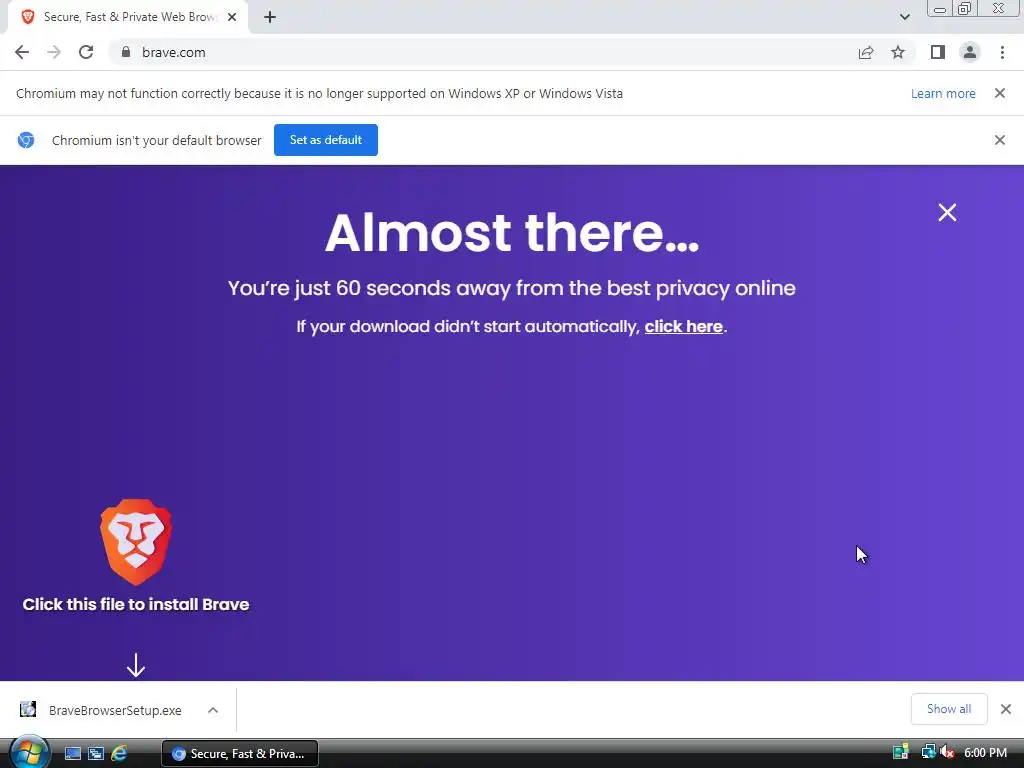This screenshot has width=1024, height=768.
Task: Switch between windows via quick launch icon
Action: pyautogui.click(x=96, y=754)
